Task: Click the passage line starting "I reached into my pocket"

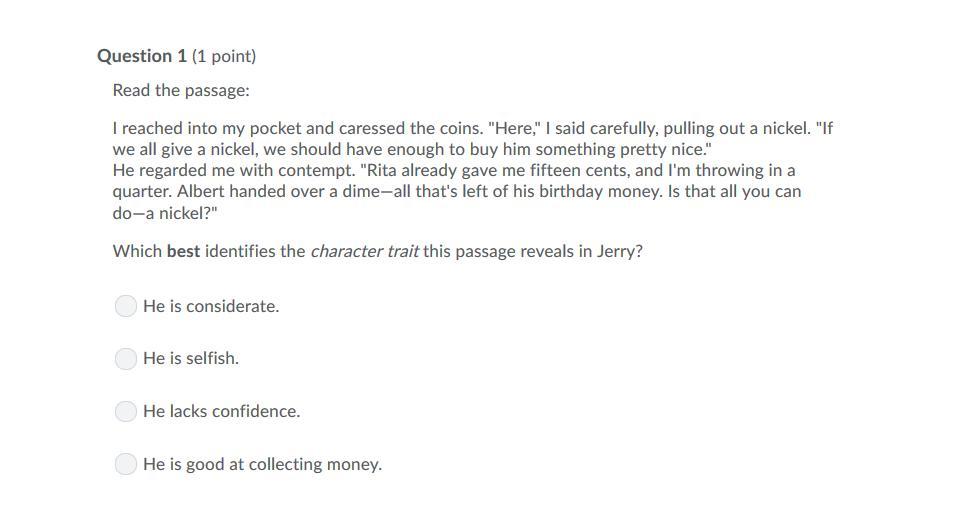Action: 473,128
